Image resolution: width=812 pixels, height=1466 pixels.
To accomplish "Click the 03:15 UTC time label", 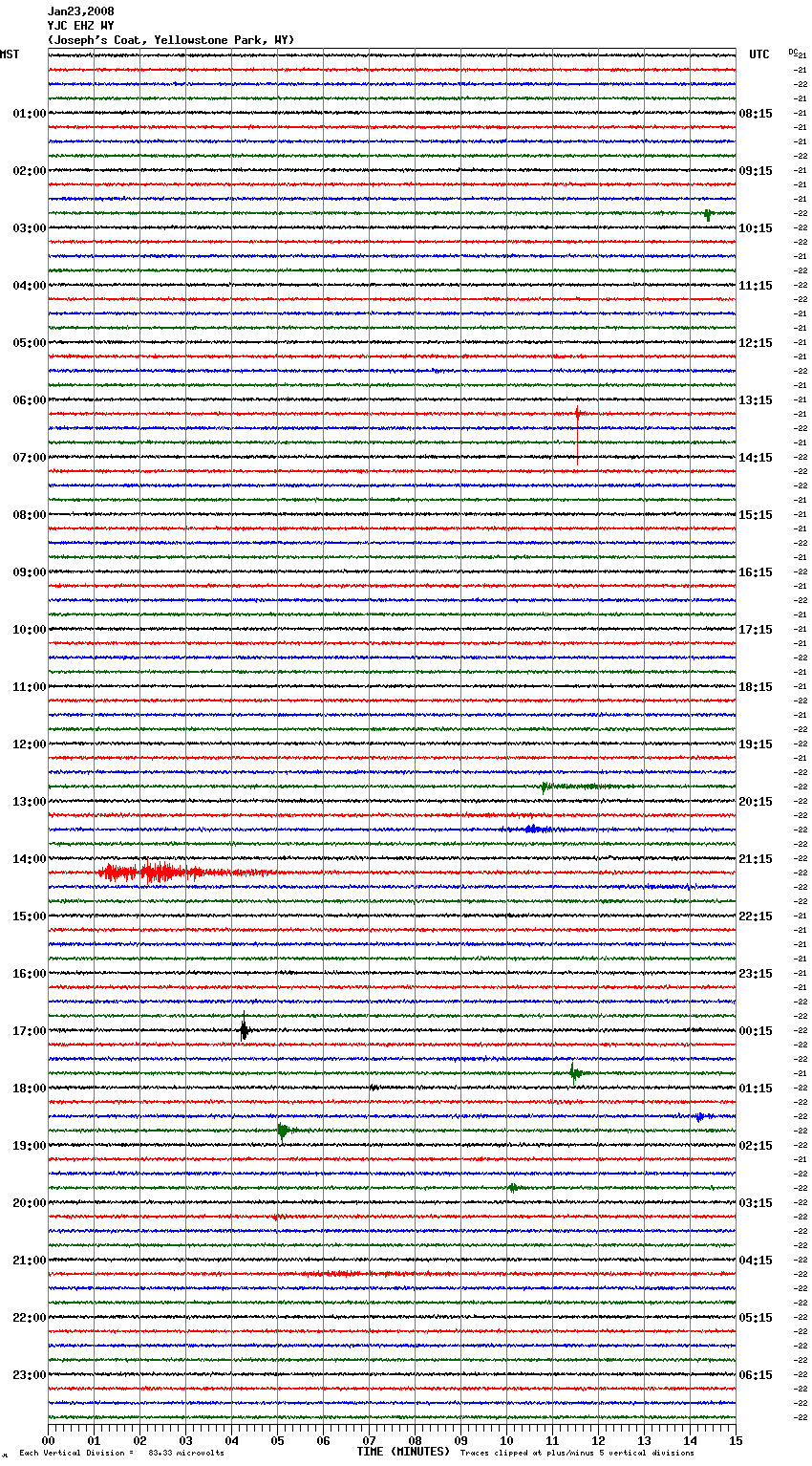I will 756,1203.
